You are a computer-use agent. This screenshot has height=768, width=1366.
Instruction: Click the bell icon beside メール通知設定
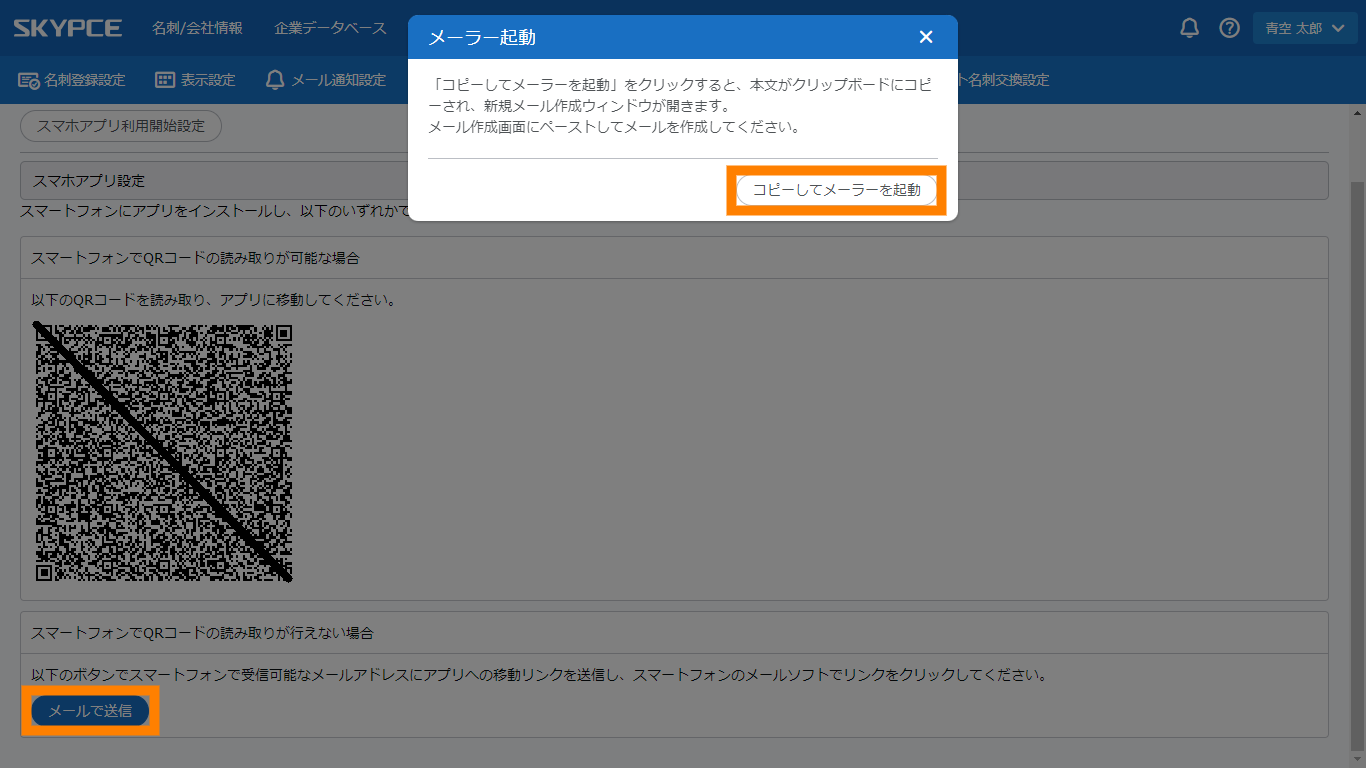point(275,80)
